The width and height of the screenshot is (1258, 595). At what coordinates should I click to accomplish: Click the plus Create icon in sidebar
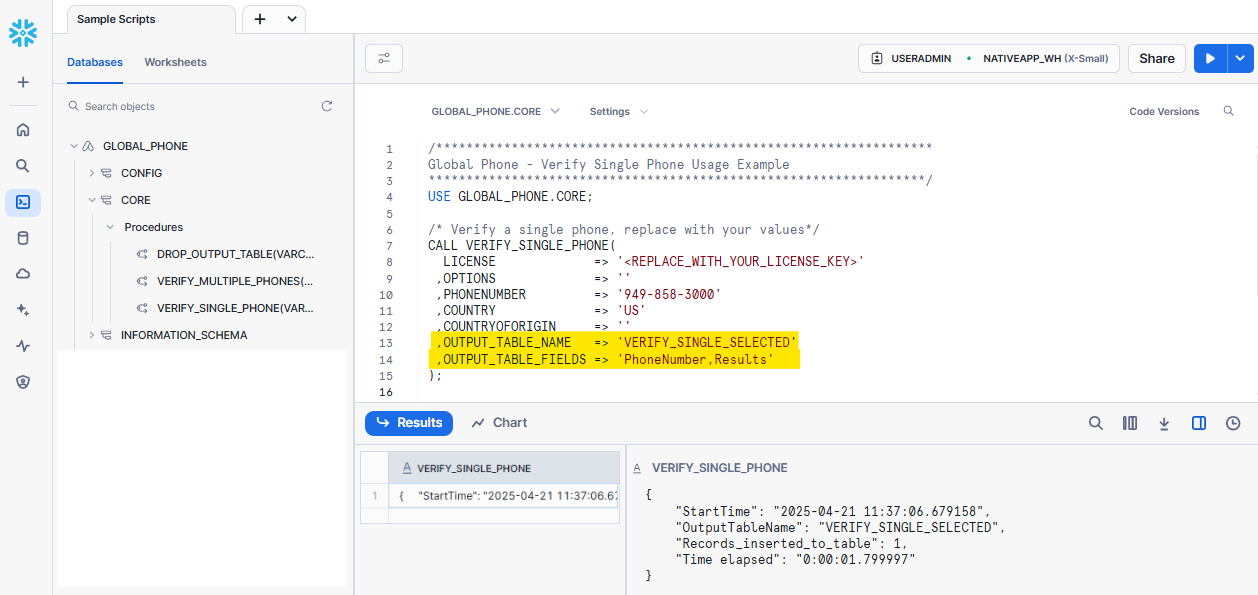[x=23, y=82]
